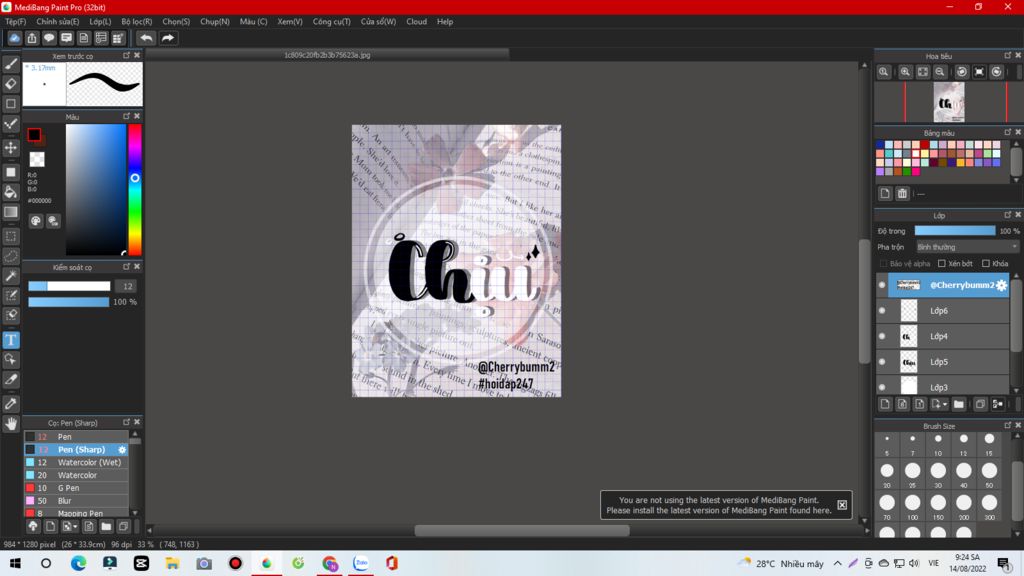
Task: Toggle visibility of Lớp6 layer
Action: click(882, 311)
